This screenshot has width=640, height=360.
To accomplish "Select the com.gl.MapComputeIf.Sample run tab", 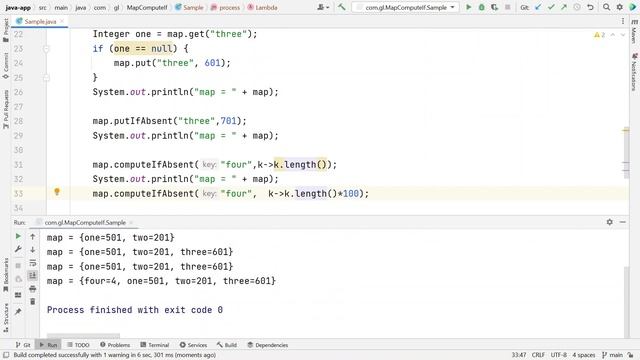I will point(85,222).
